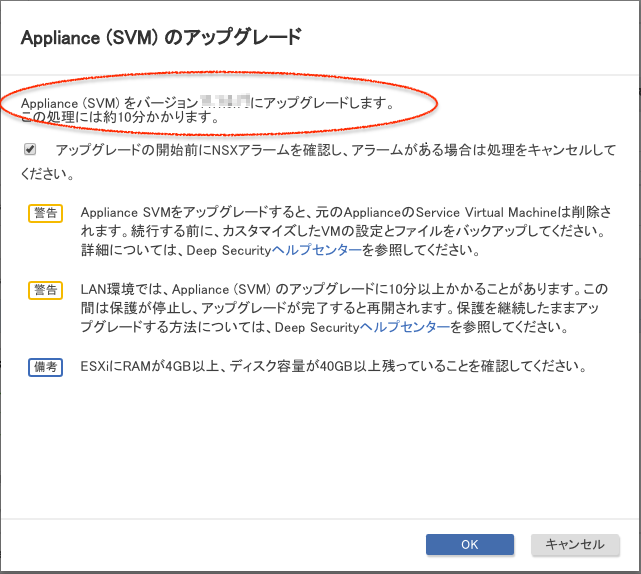Viewport: 641px width, 574px height.
Task: Click the NSXアラーム checkbox label text
Action: [330, 151]
